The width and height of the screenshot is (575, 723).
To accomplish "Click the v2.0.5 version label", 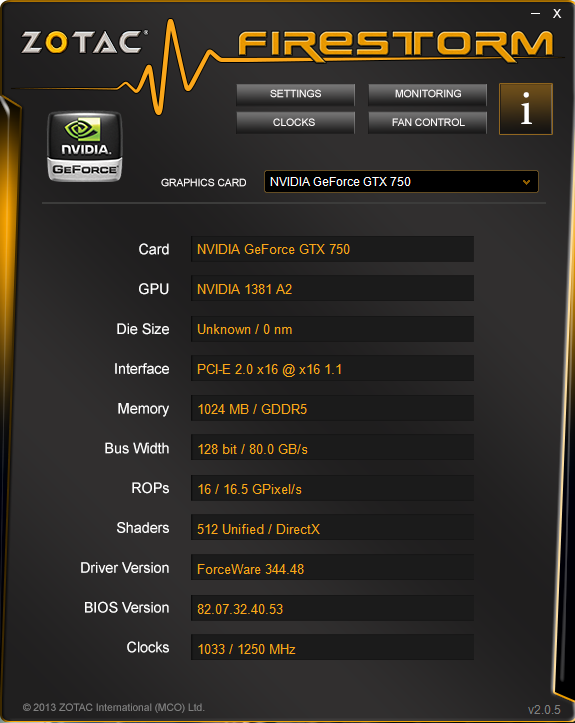I will [544, 710].
